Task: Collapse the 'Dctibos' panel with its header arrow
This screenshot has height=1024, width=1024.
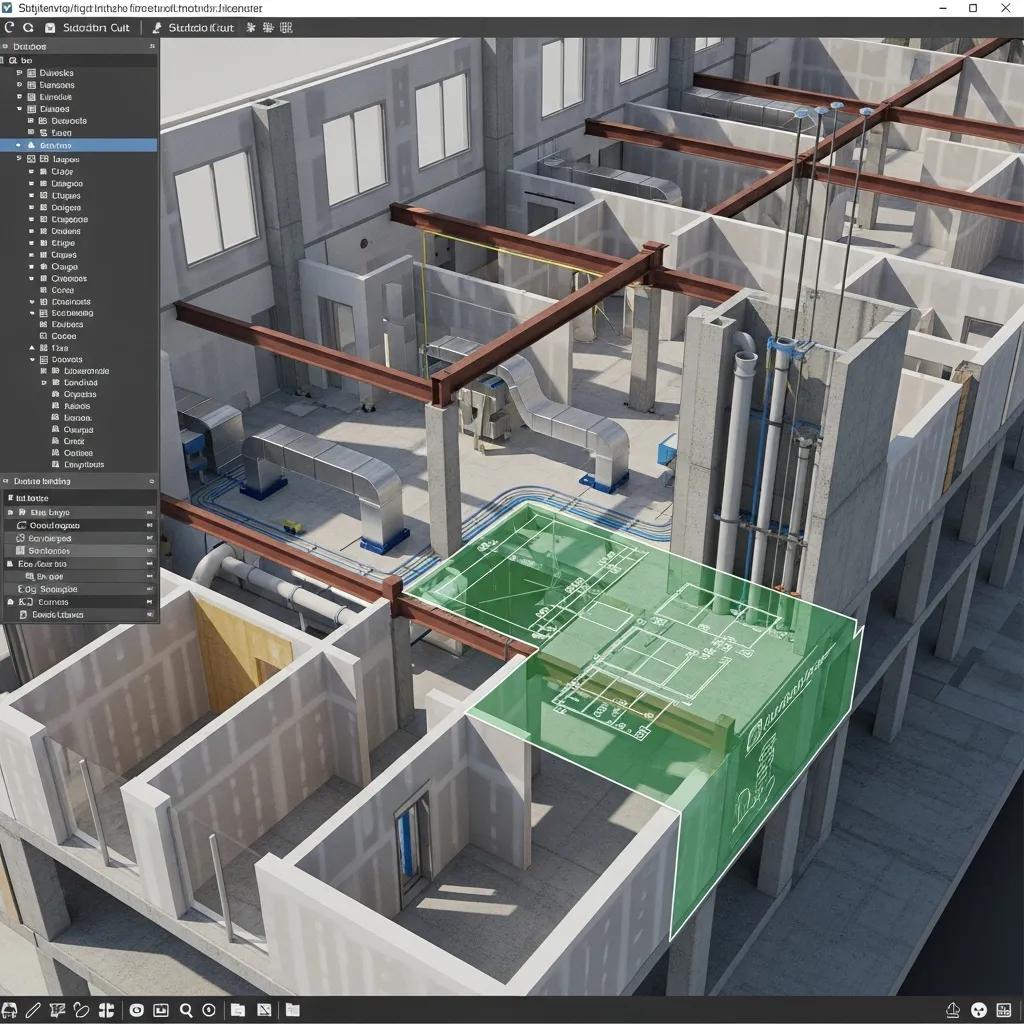Action: 6,46
